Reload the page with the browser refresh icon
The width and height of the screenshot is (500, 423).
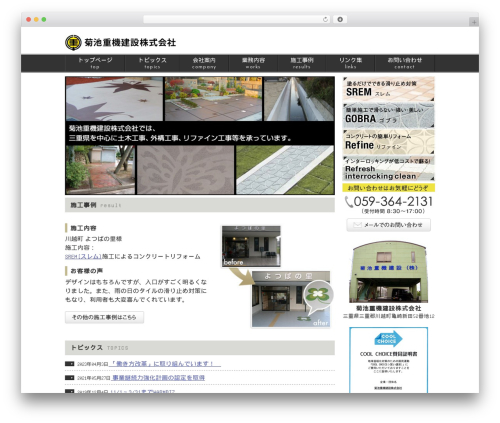pyautogui.click(x=325, y=19)
